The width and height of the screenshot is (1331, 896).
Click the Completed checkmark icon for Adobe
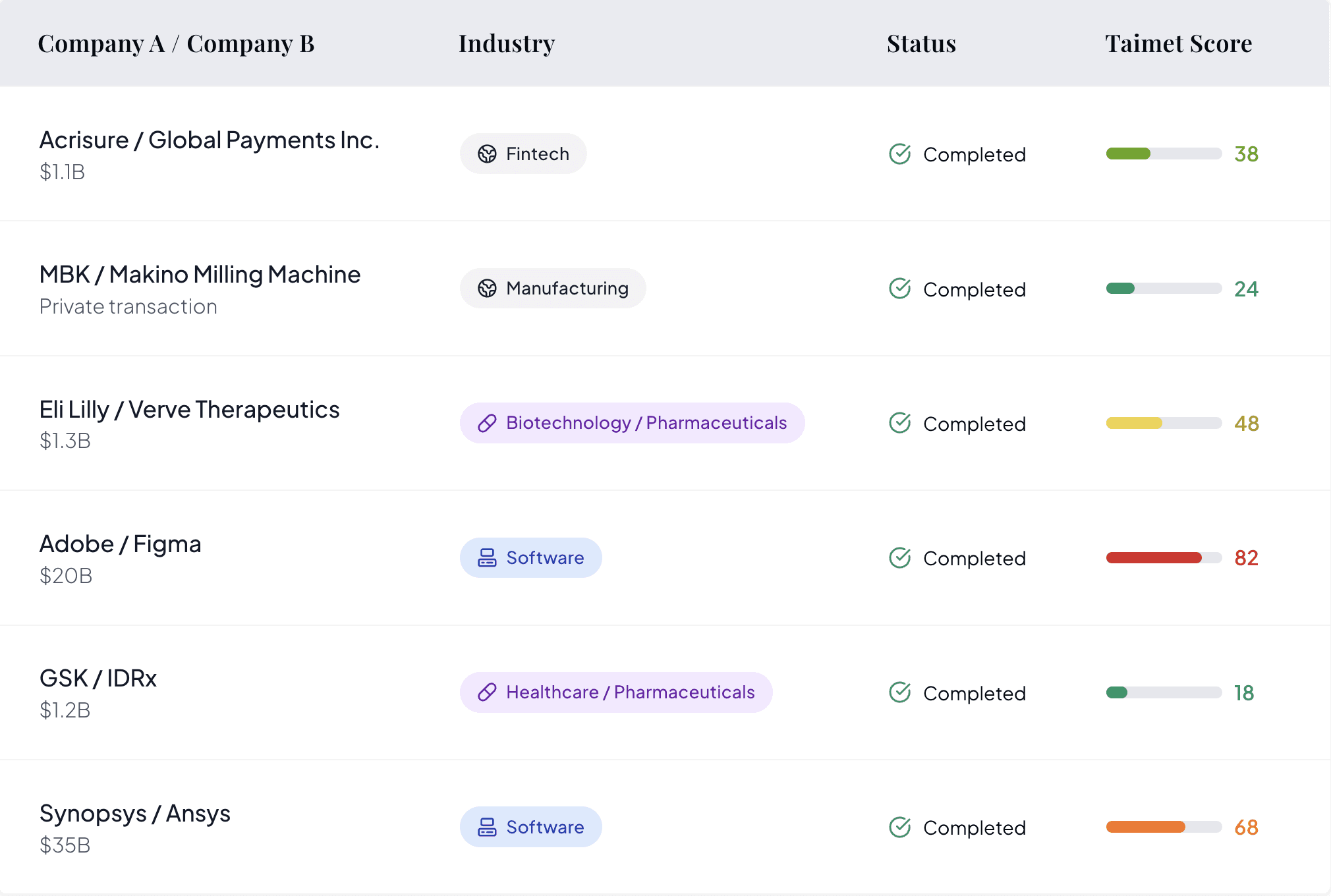(x=900, y=558)
